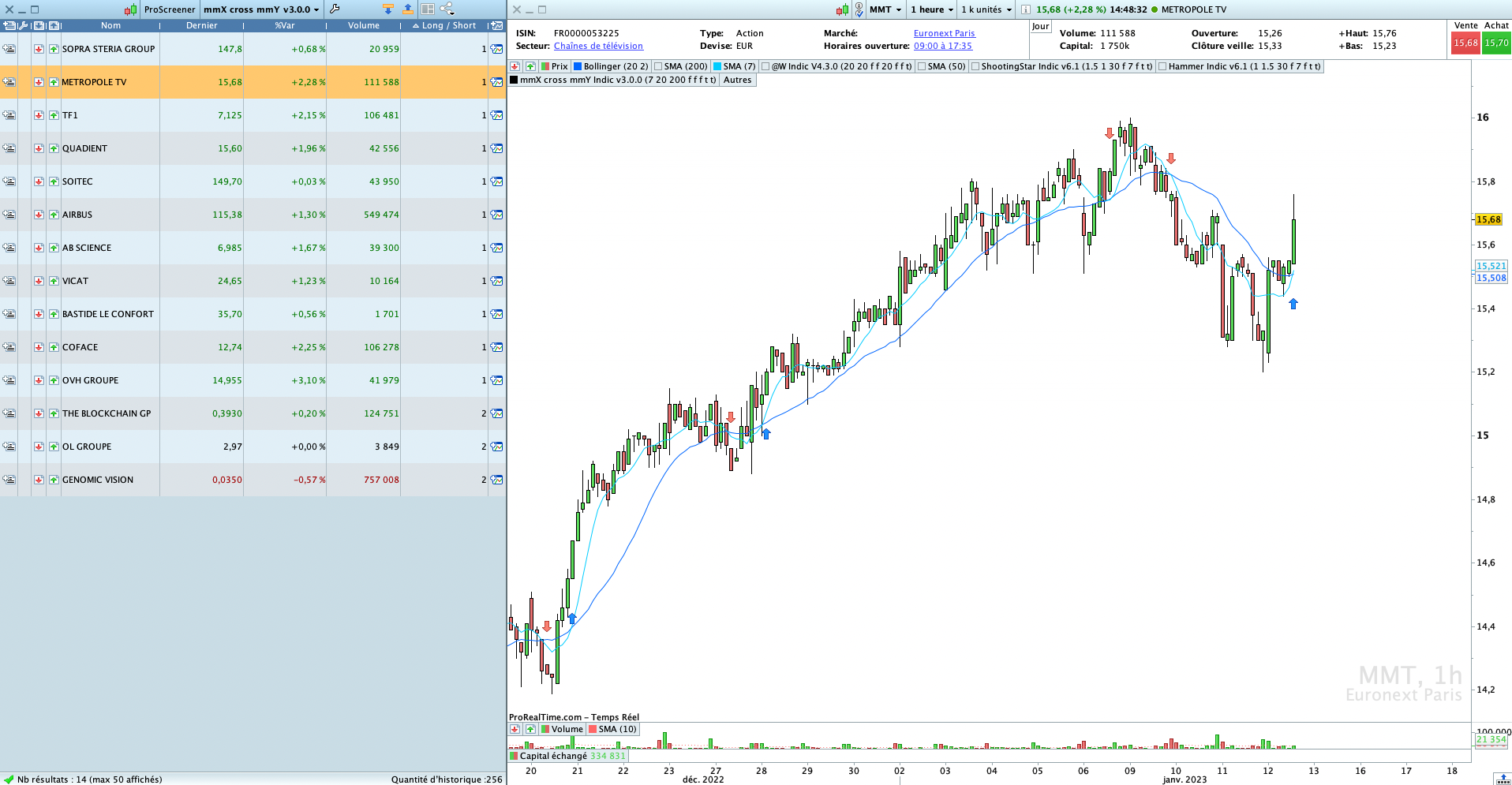The height and width of the screenshot is (785, 1512).
Task: Open the Chaînes de télévision sector link
Action: [x=598, y=46]
